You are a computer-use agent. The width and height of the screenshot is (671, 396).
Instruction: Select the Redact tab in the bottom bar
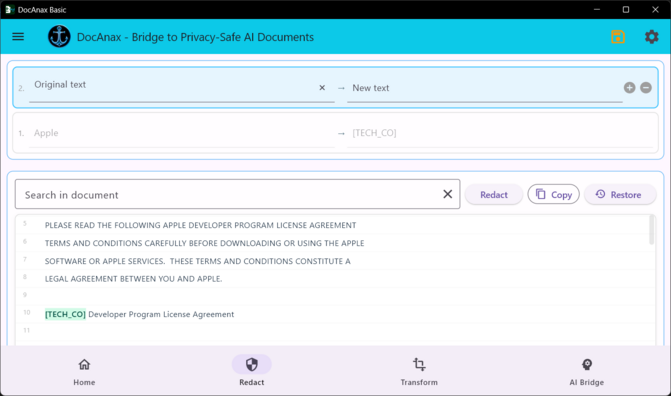tap(252, 372)
